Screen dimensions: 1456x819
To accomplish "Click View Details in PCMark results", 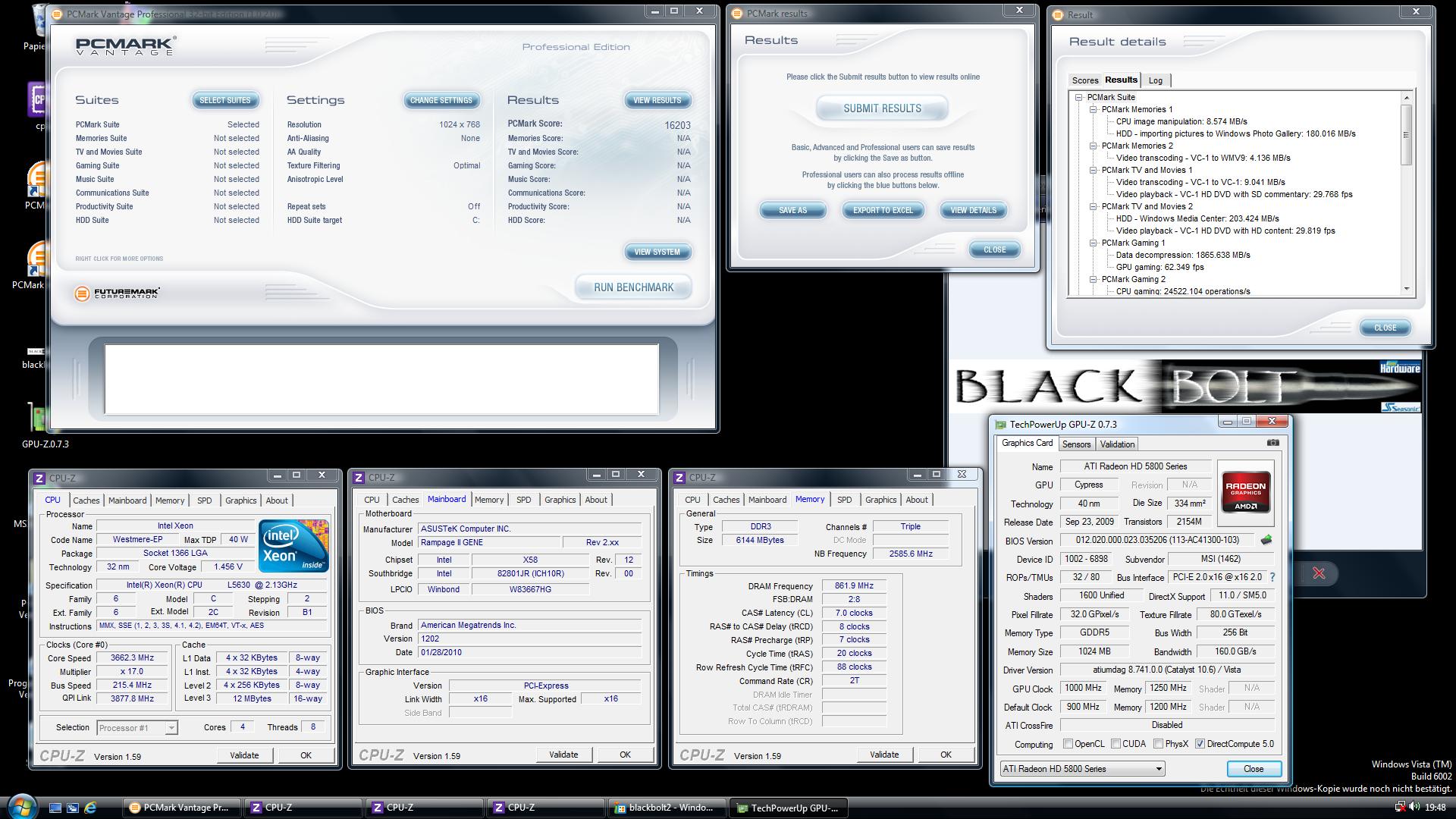I will pos(973,210).
